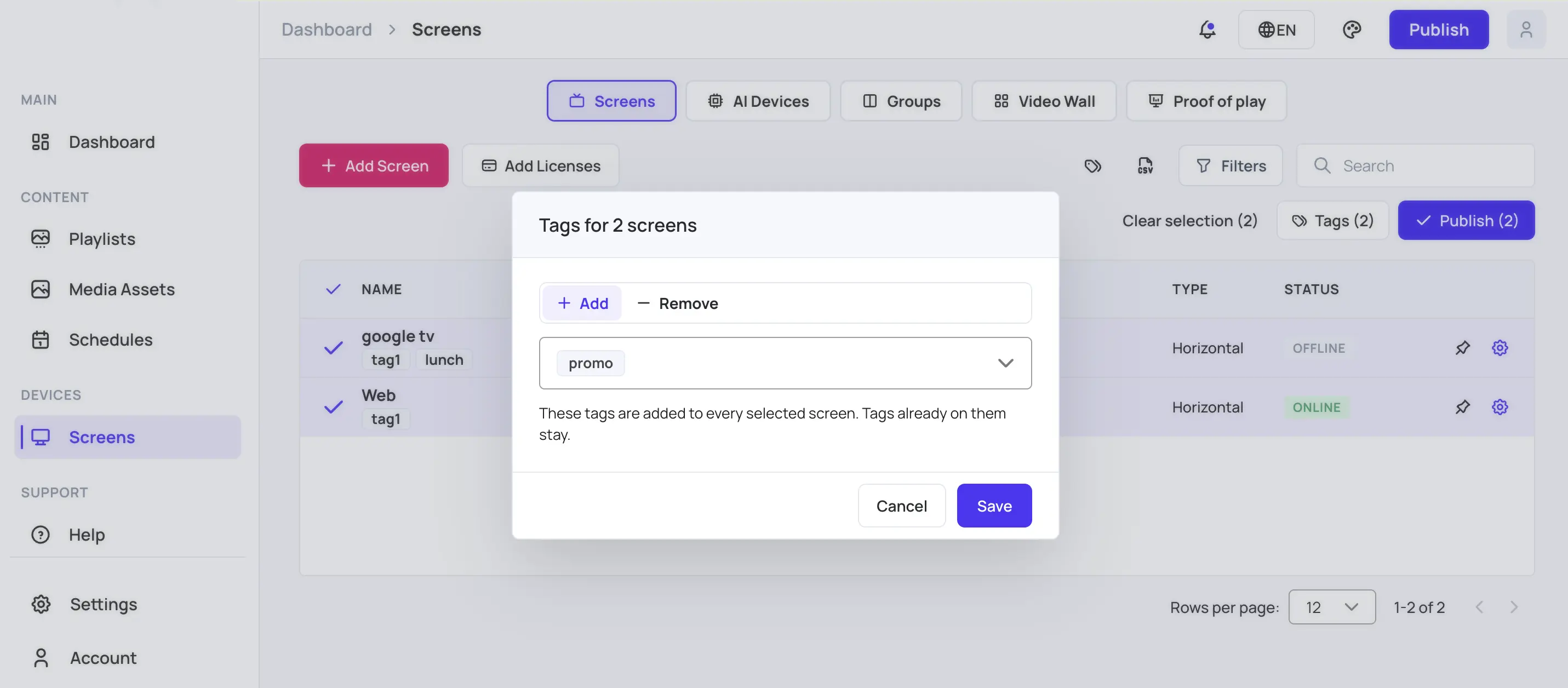Viewport: 1568px width, 688px height.
Task: Click the top Publish button
Action: pyautogui.click(x=1438, y=29)
